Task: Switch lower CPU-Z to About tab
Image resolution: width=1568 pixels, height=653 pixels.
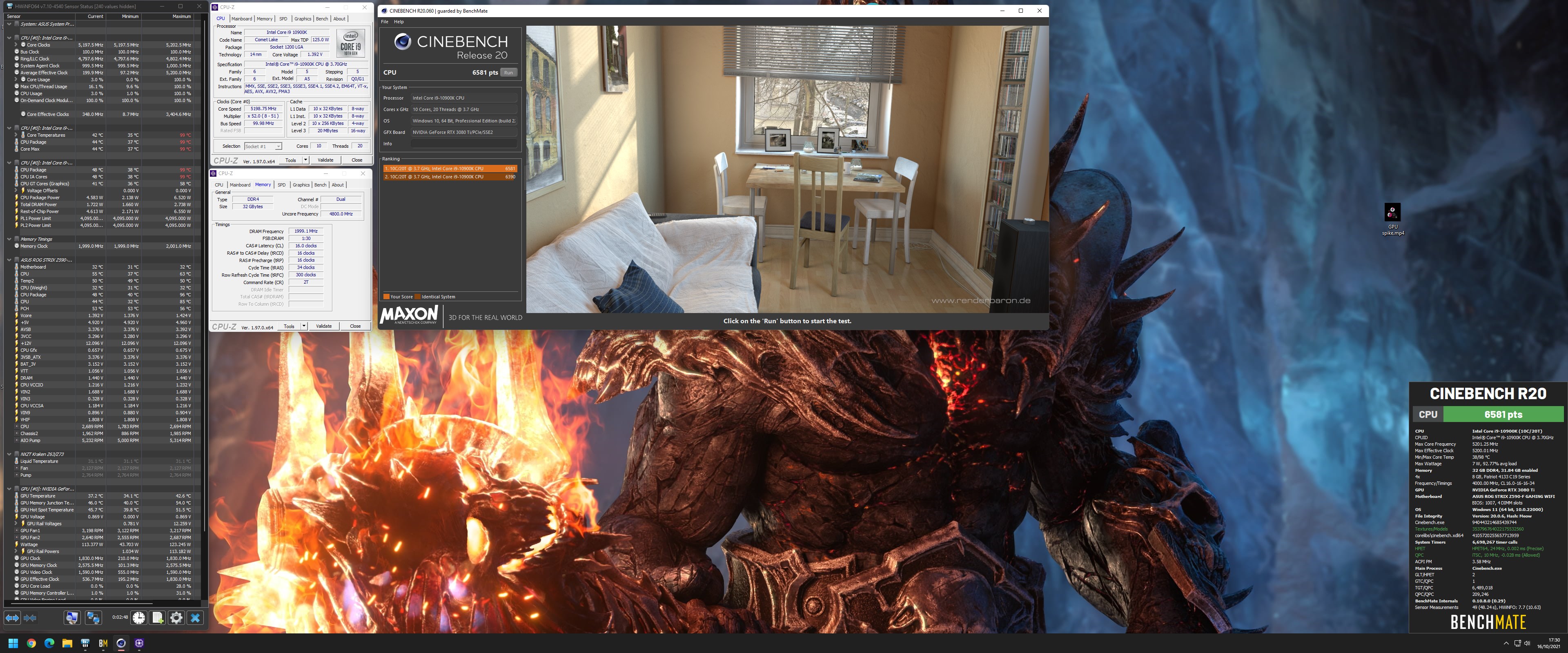Action: coord(337,184)
